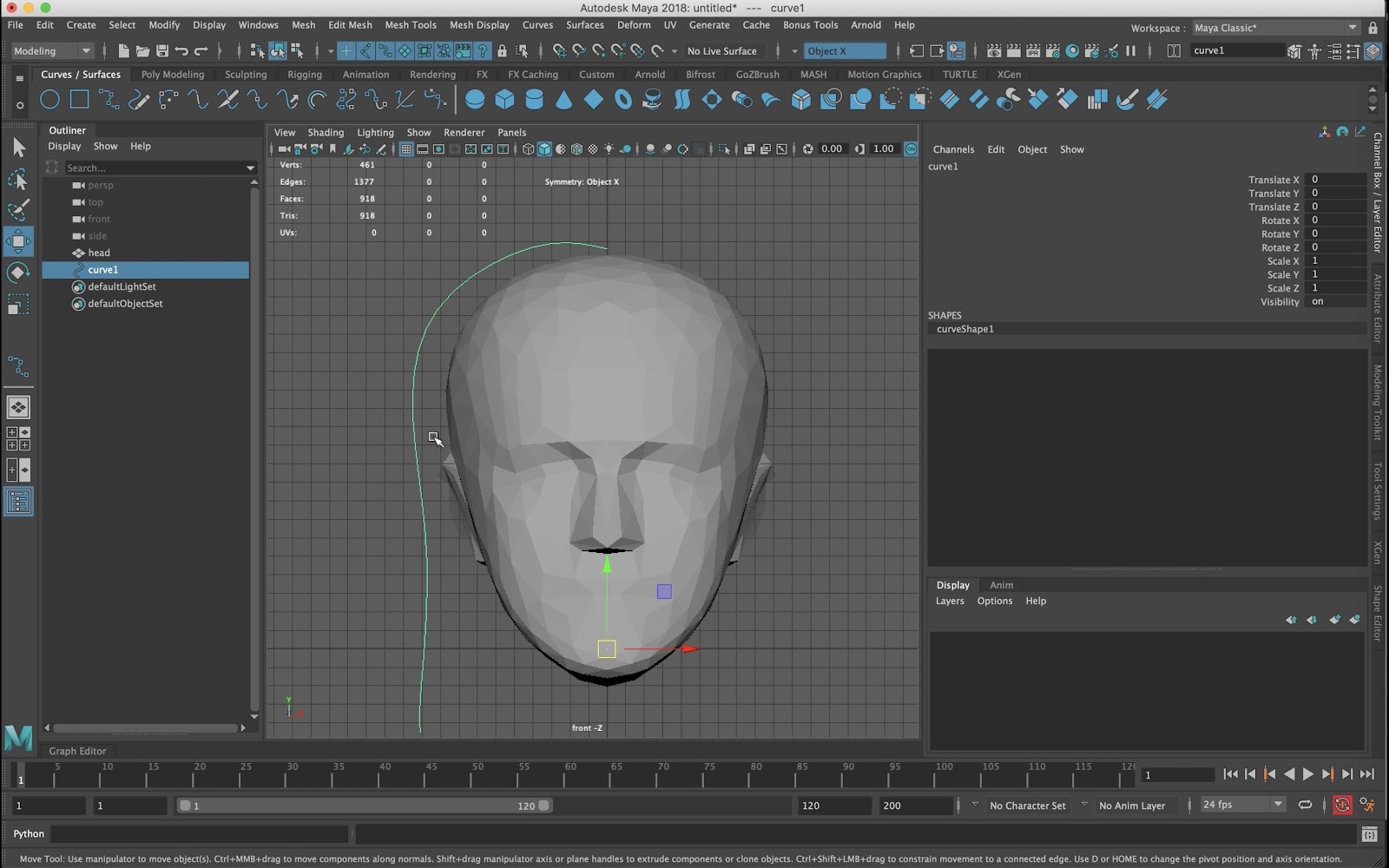Open the Anim layer tab
Viewport: 1389px width, 868px height.
coord(1001,585)
